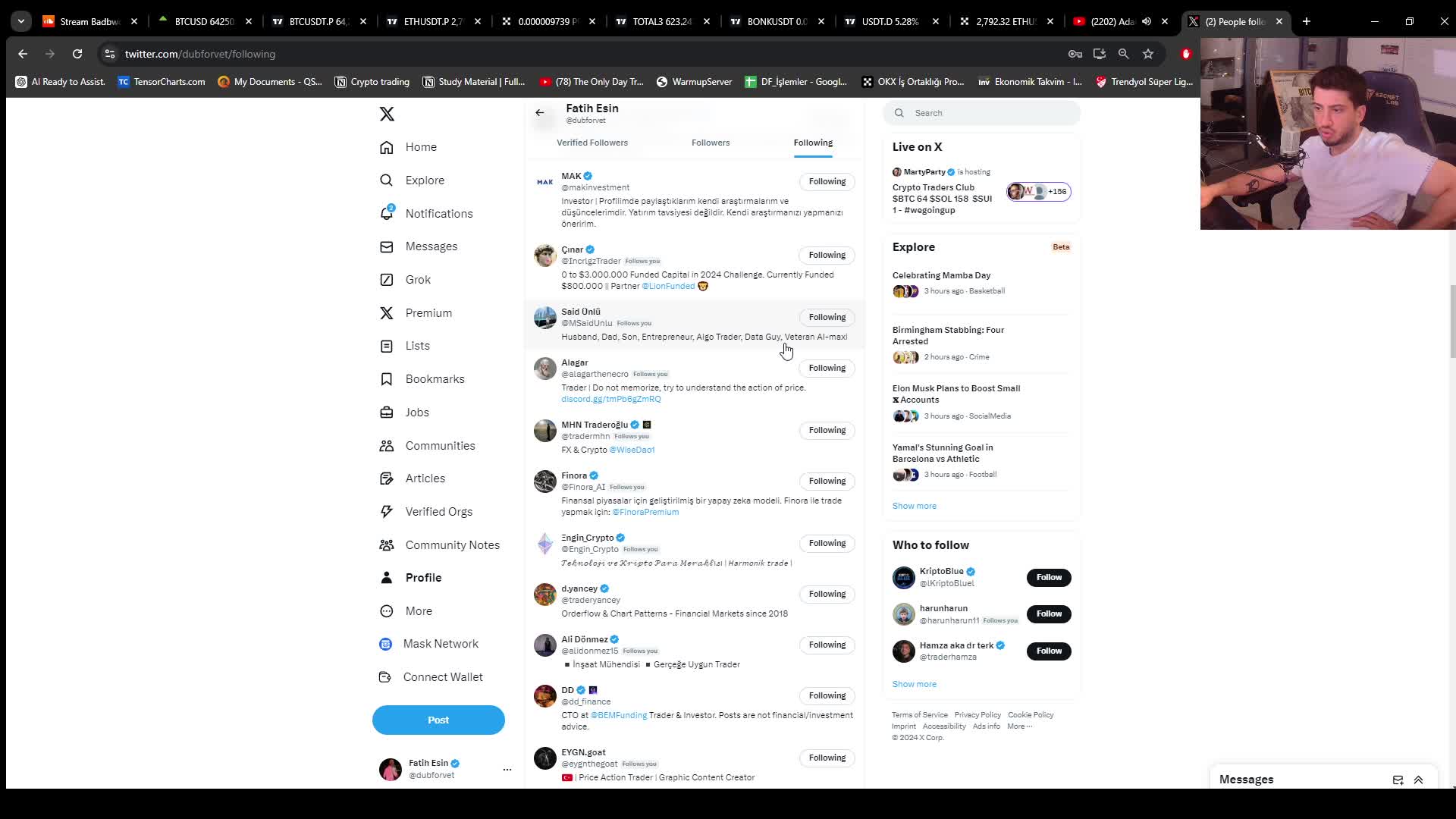
Task: Select the Following tab
Action: (813, 143)
